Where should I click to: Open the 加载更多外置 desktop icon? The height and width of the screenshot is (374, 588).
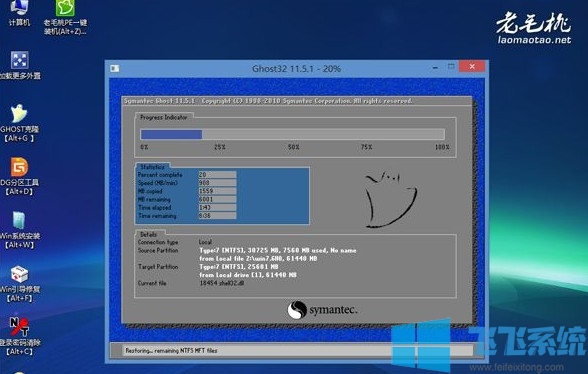click(x=20, y=65)
